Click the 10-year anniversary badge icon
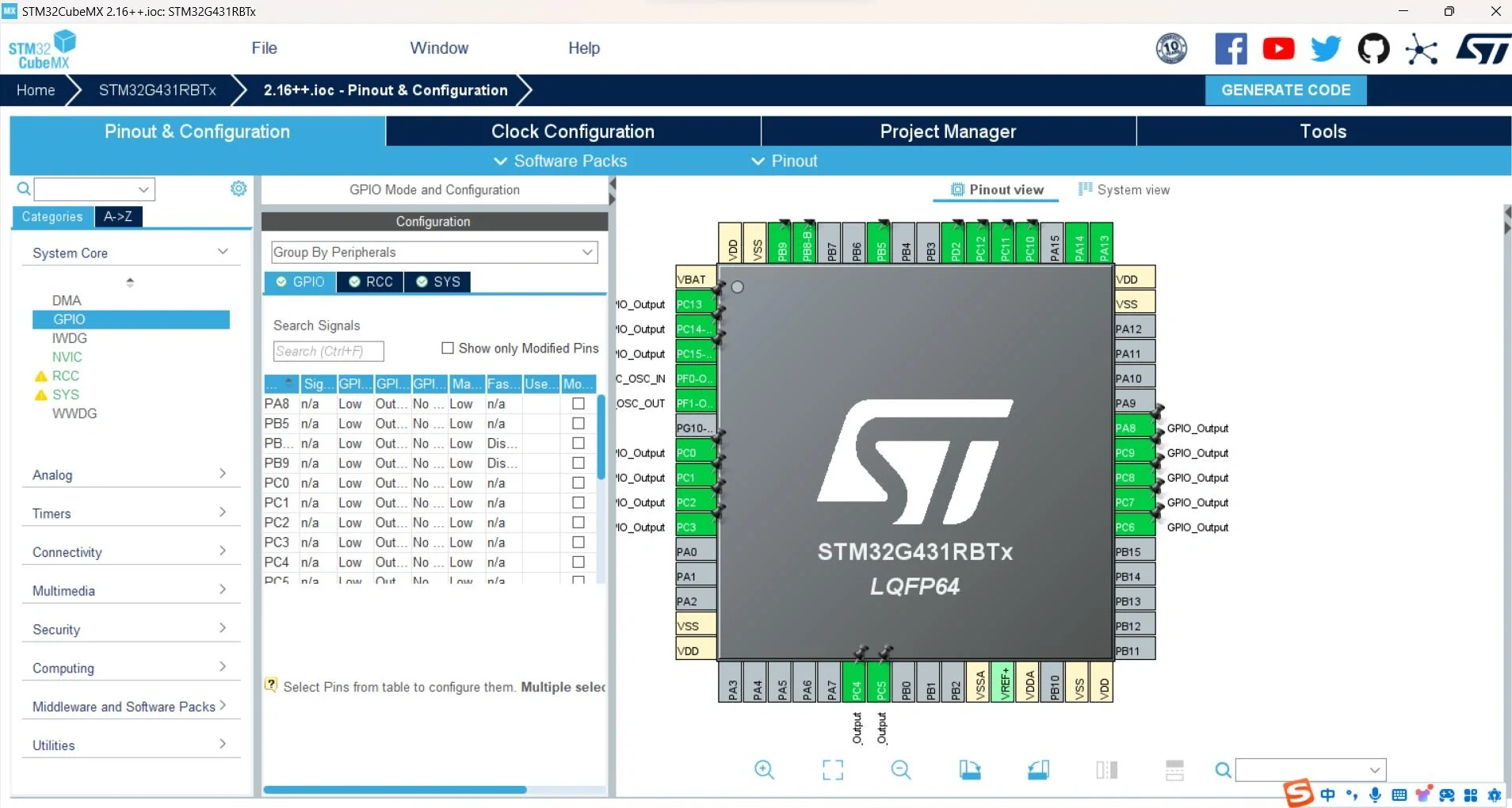Image resolution: width=1512 pixels, height=808 pixels. pyautogui.click(x=1171, y=49)
